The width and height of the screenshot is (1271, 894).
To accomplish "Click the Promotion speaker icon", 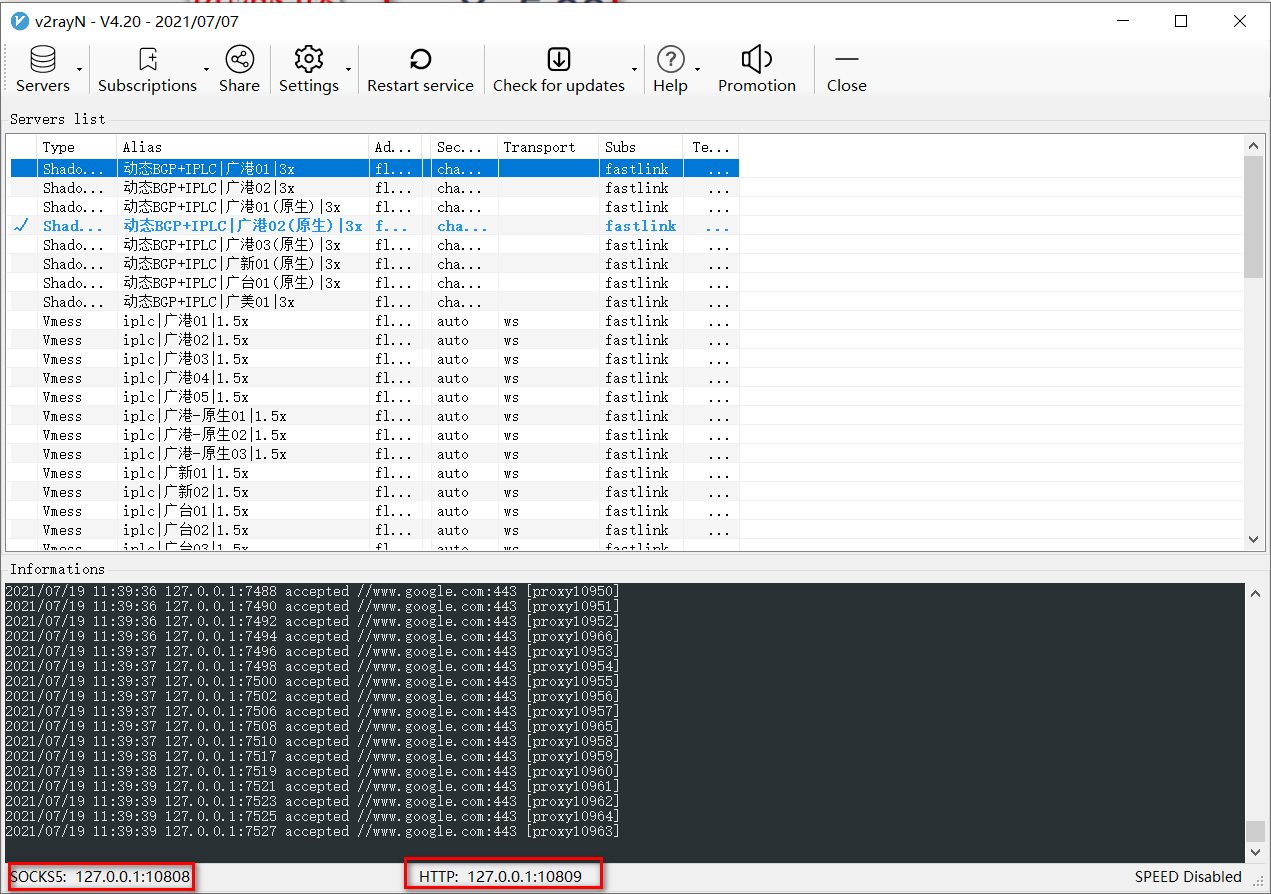I will 756,61.
